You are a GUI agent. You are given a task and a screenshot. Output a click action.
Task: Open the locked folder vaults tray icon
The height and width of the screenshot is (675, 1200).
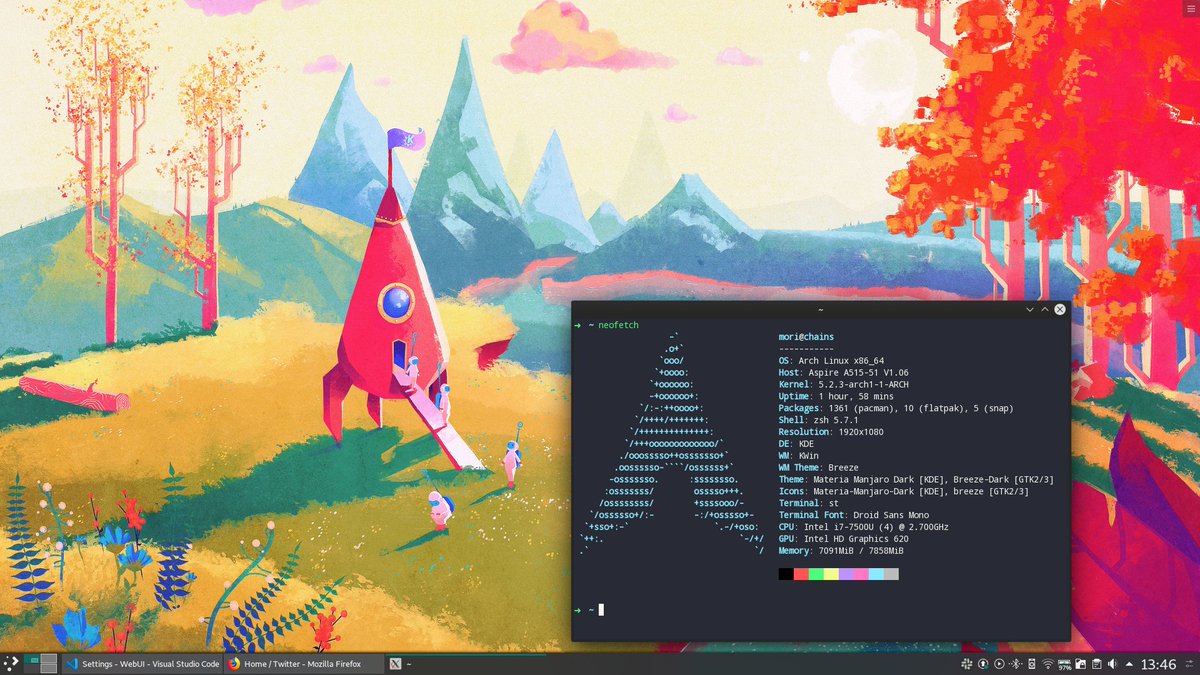coord(1081,664)
